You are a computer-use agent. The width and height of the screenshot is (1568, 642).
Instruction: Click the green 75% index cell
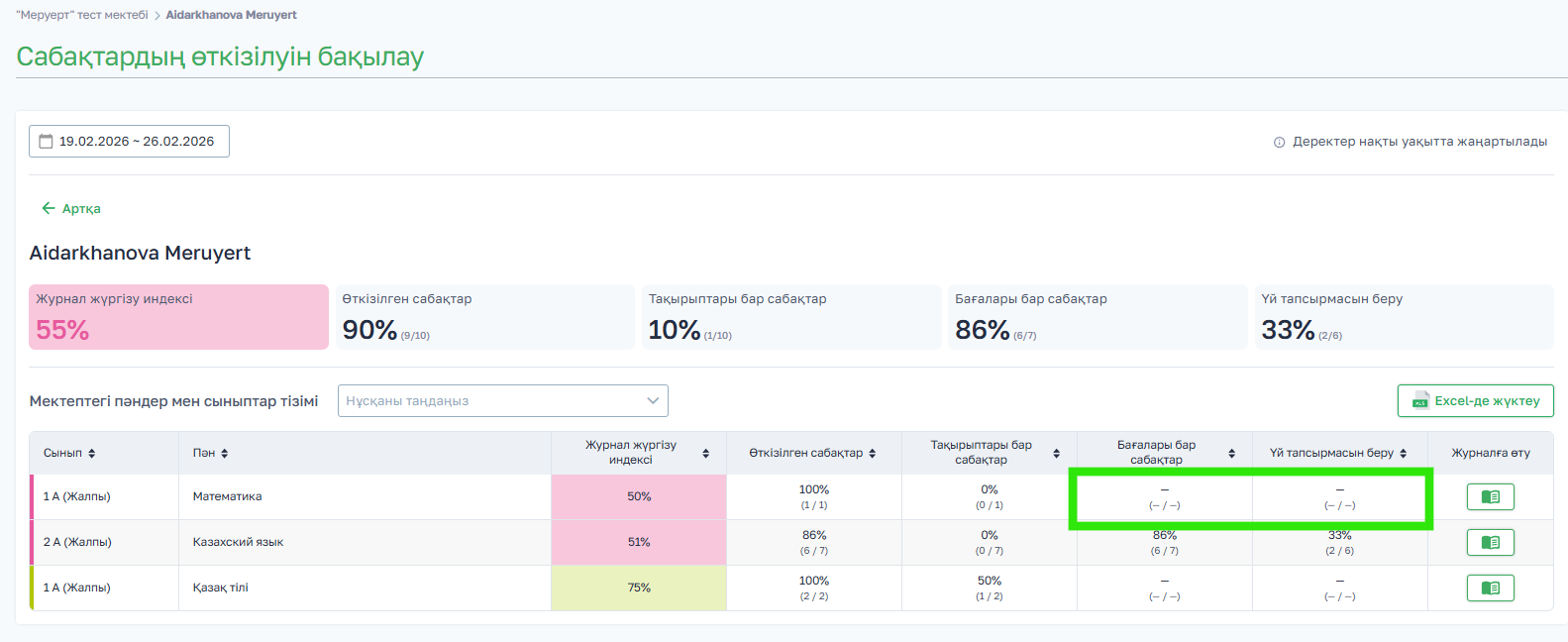coord(639,588)
